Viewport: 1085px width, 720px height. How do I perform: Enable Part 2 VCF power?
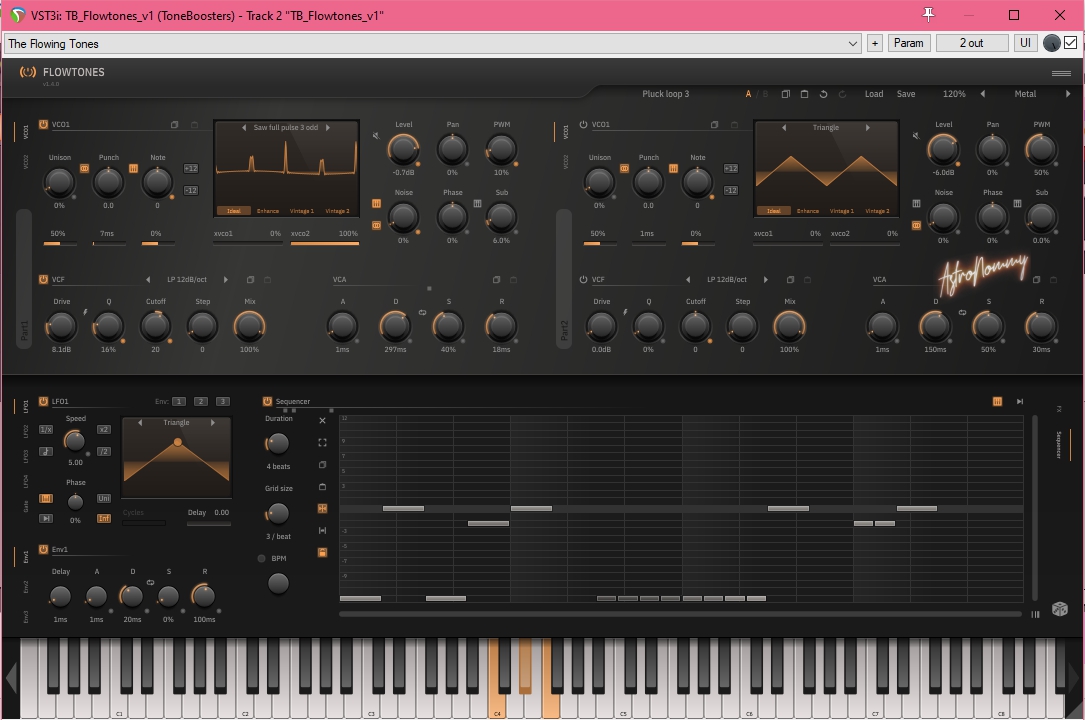tap(583, 279)
